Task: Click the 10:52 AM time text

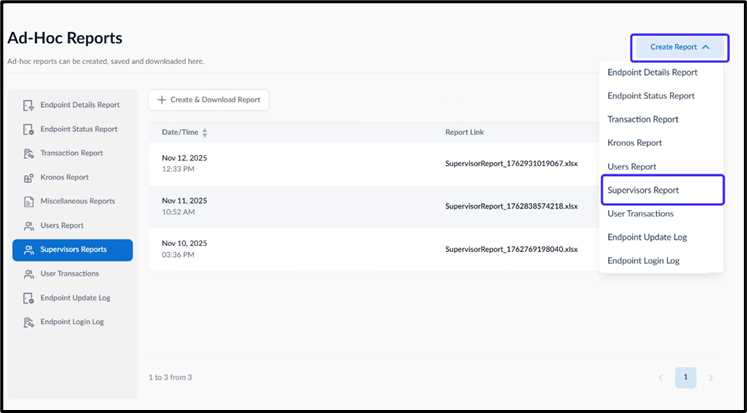Action: (178, 212)
